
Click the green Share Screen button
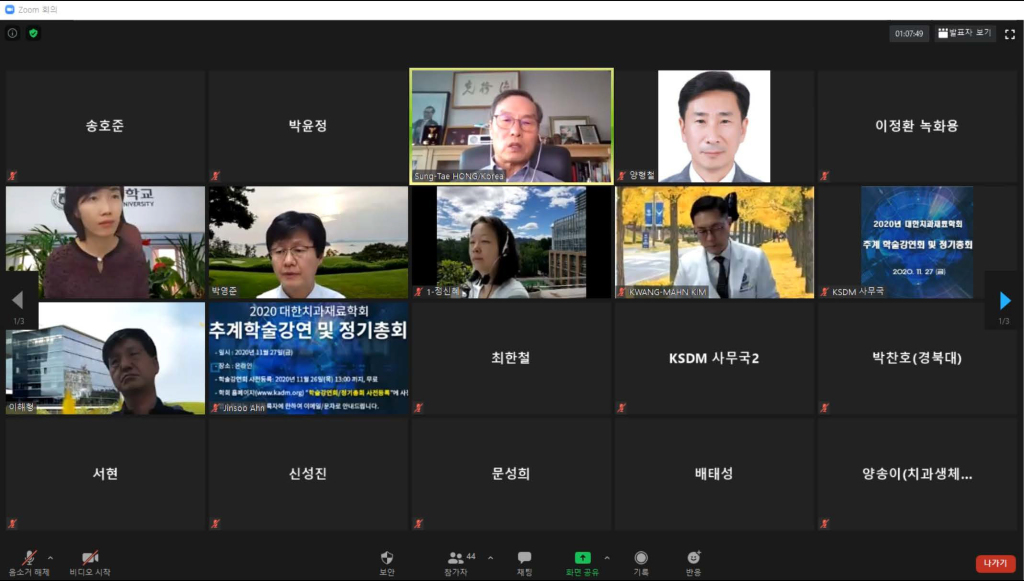pos(582,557)
